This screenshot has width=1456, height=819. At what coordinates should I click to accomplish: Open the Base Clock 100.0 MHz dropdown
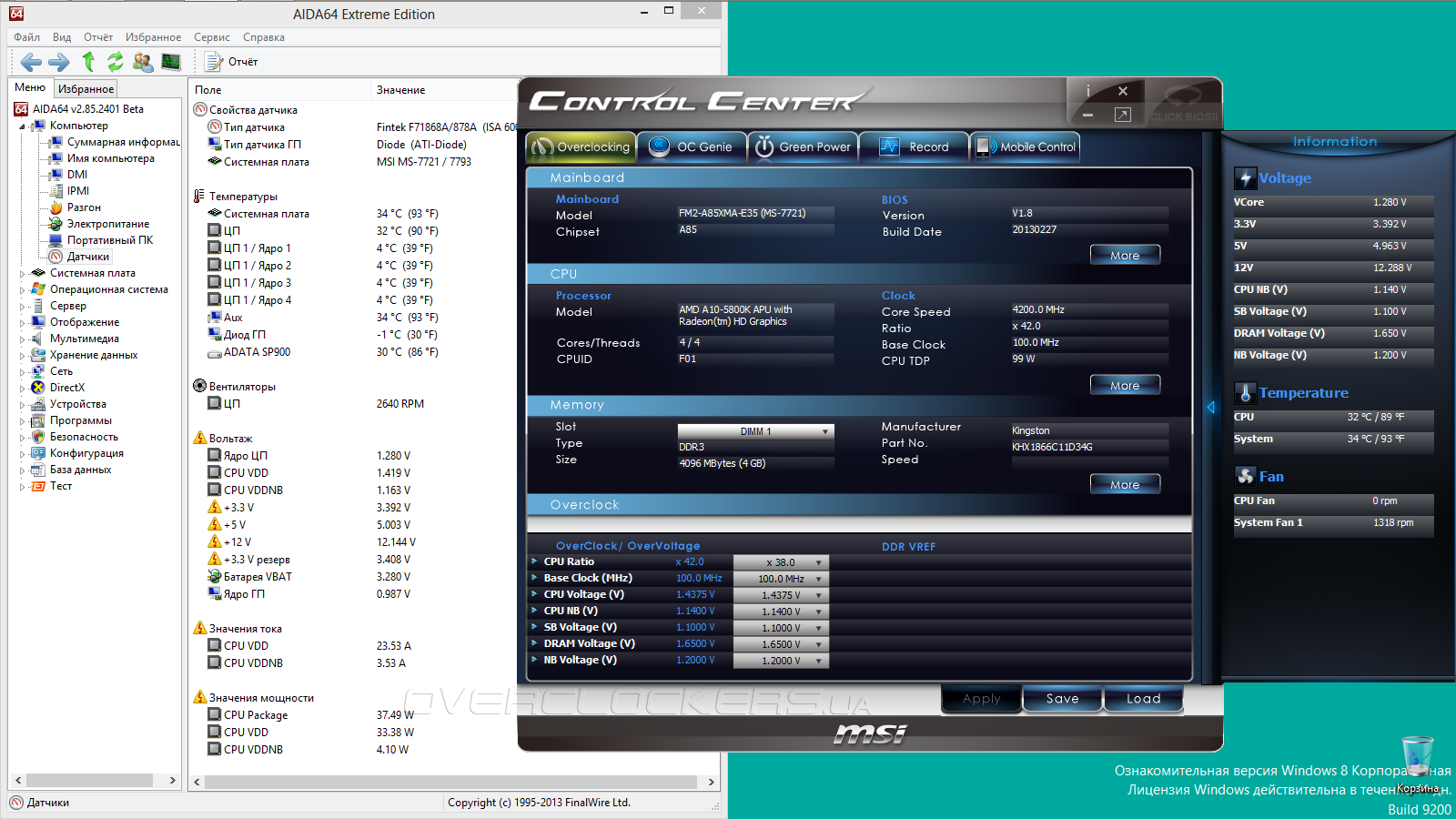click(781, 579)
